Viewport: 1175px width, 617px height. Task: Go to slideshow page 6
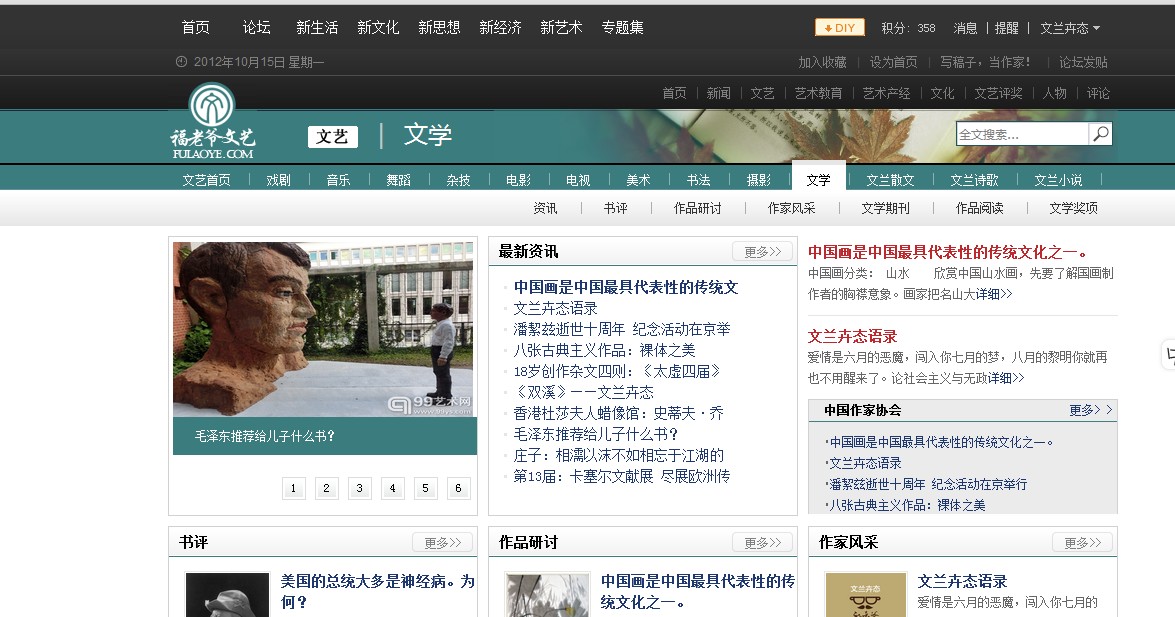(x=458, y=488)
